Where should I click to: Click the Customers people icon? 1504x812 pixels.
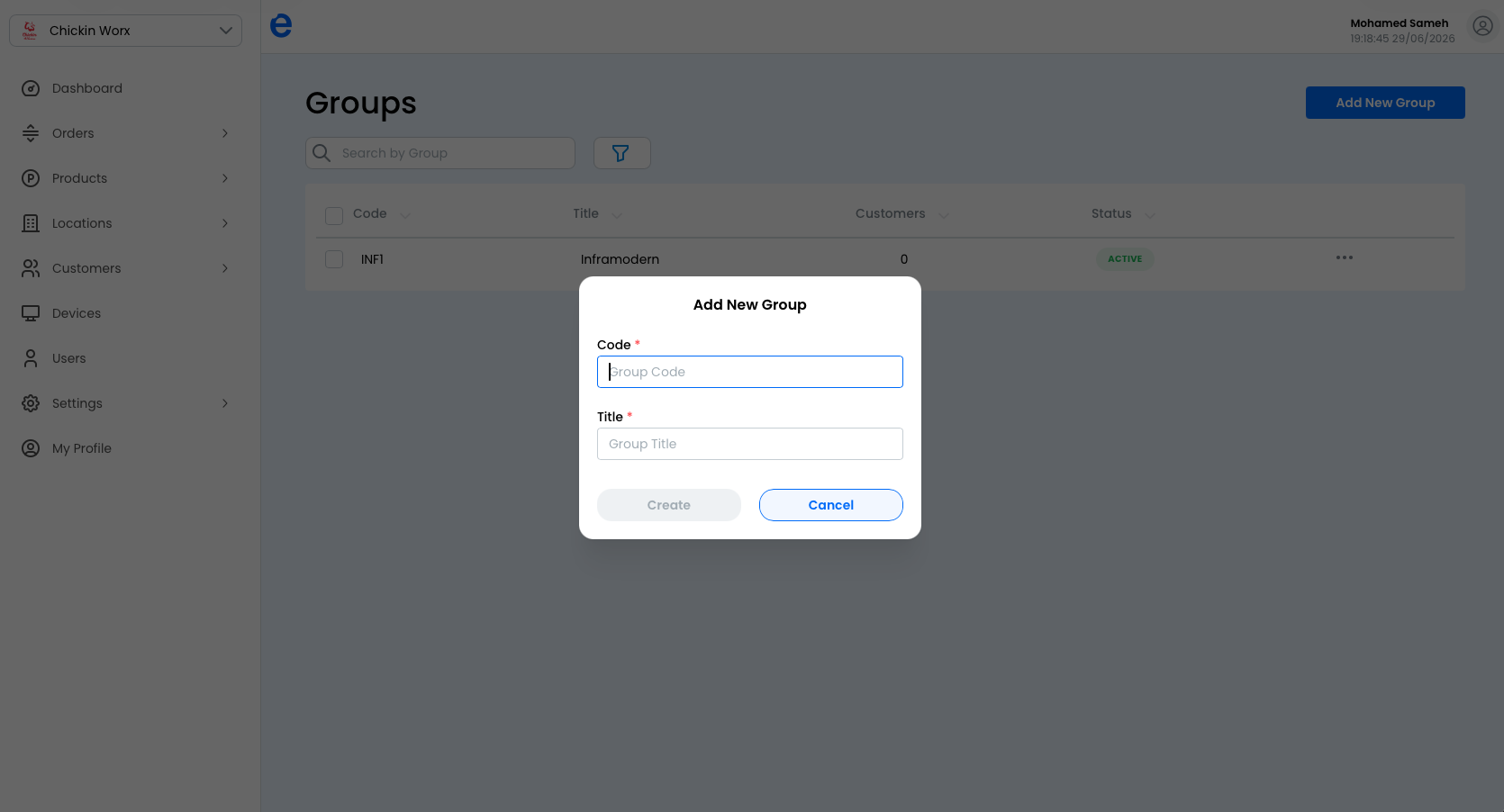click(x=31, y=268)
